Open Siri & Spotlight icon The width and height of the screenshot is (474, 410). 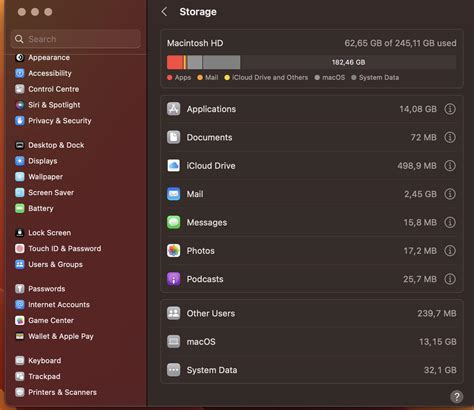point(20,105)
